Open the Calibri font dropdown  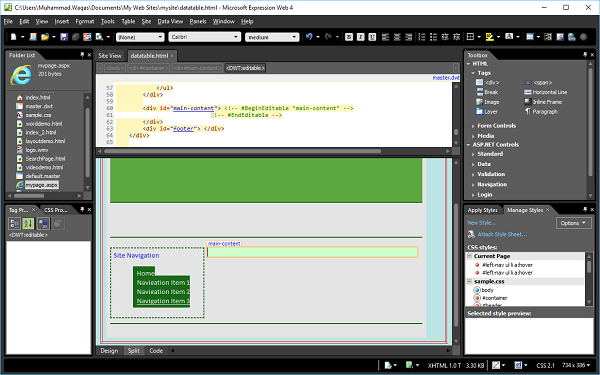pyautogui.click(x=205, y=37)
